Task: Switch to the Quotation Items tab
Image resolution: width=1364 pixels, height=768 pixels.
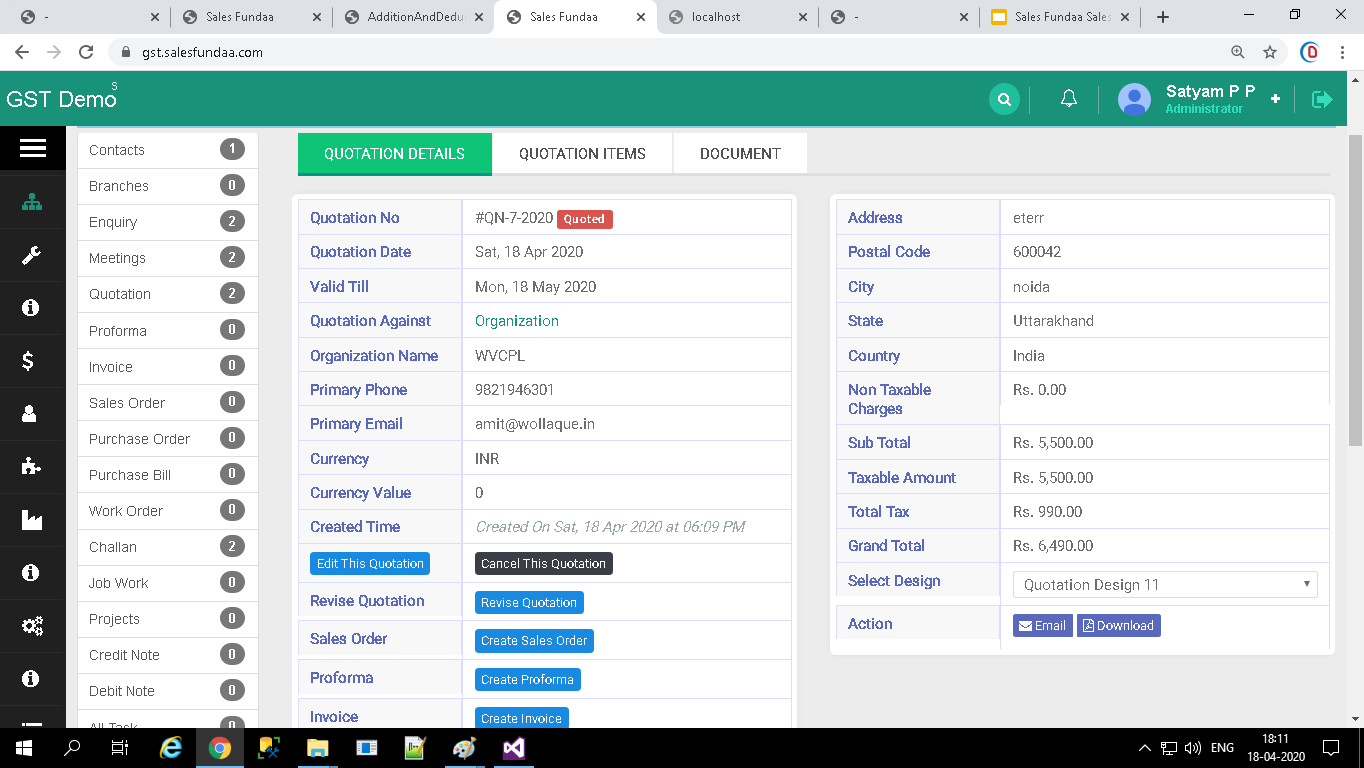Action: 582,154
